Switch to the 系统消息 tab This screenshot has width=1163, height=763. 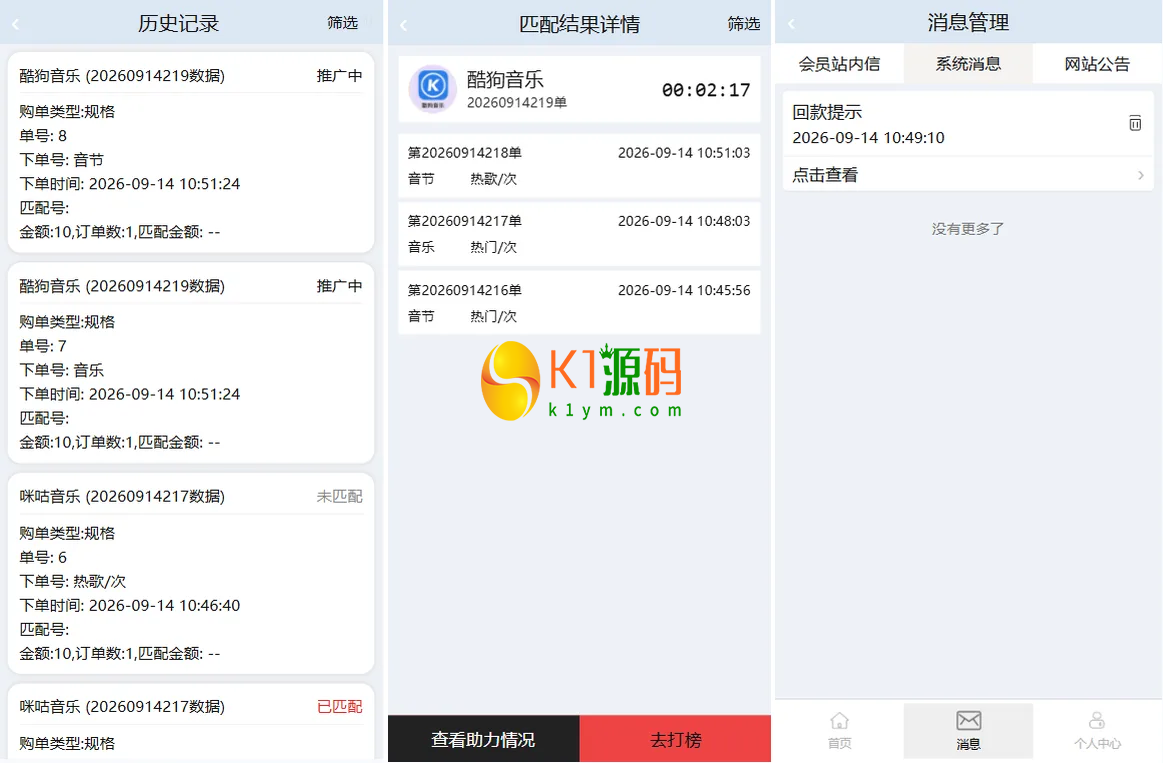[968, 64]
